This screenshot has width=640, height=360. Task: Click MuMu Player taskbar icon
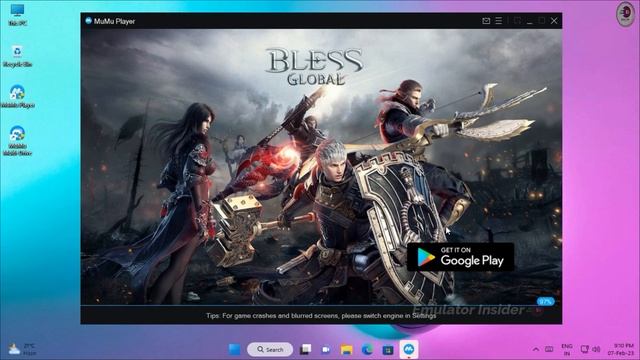point(409,349)
